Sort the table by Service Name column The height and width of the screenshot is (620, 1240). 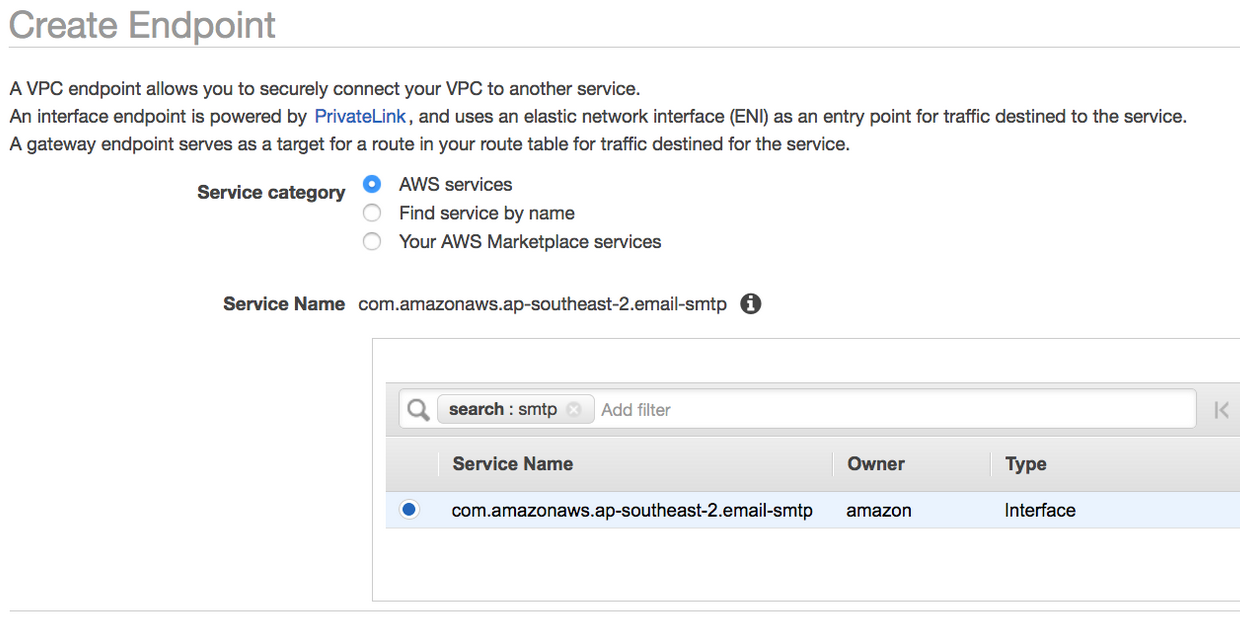tap(512, 464)
